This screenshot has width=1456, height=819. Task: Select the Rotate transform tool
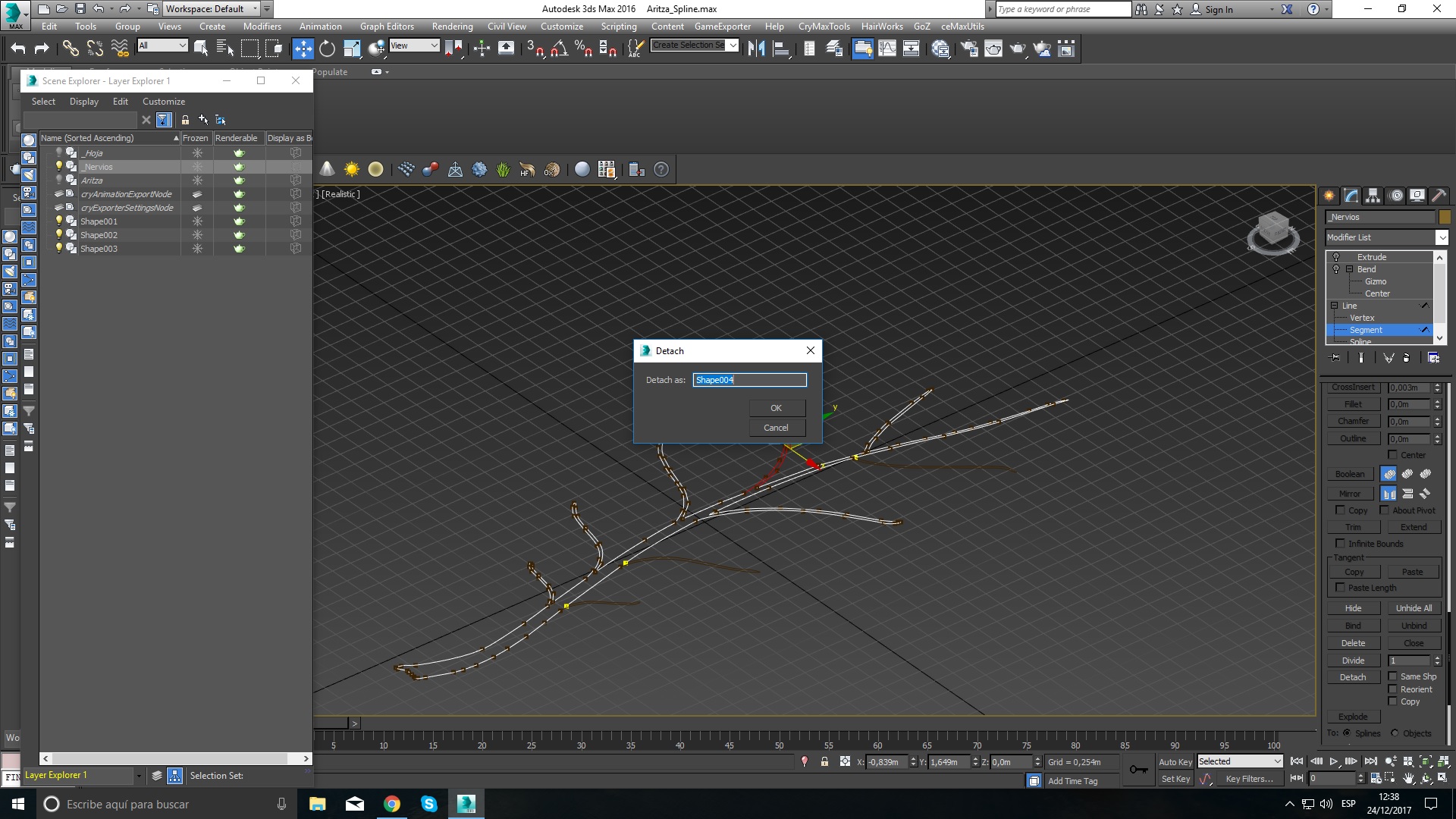pos(327,49)
